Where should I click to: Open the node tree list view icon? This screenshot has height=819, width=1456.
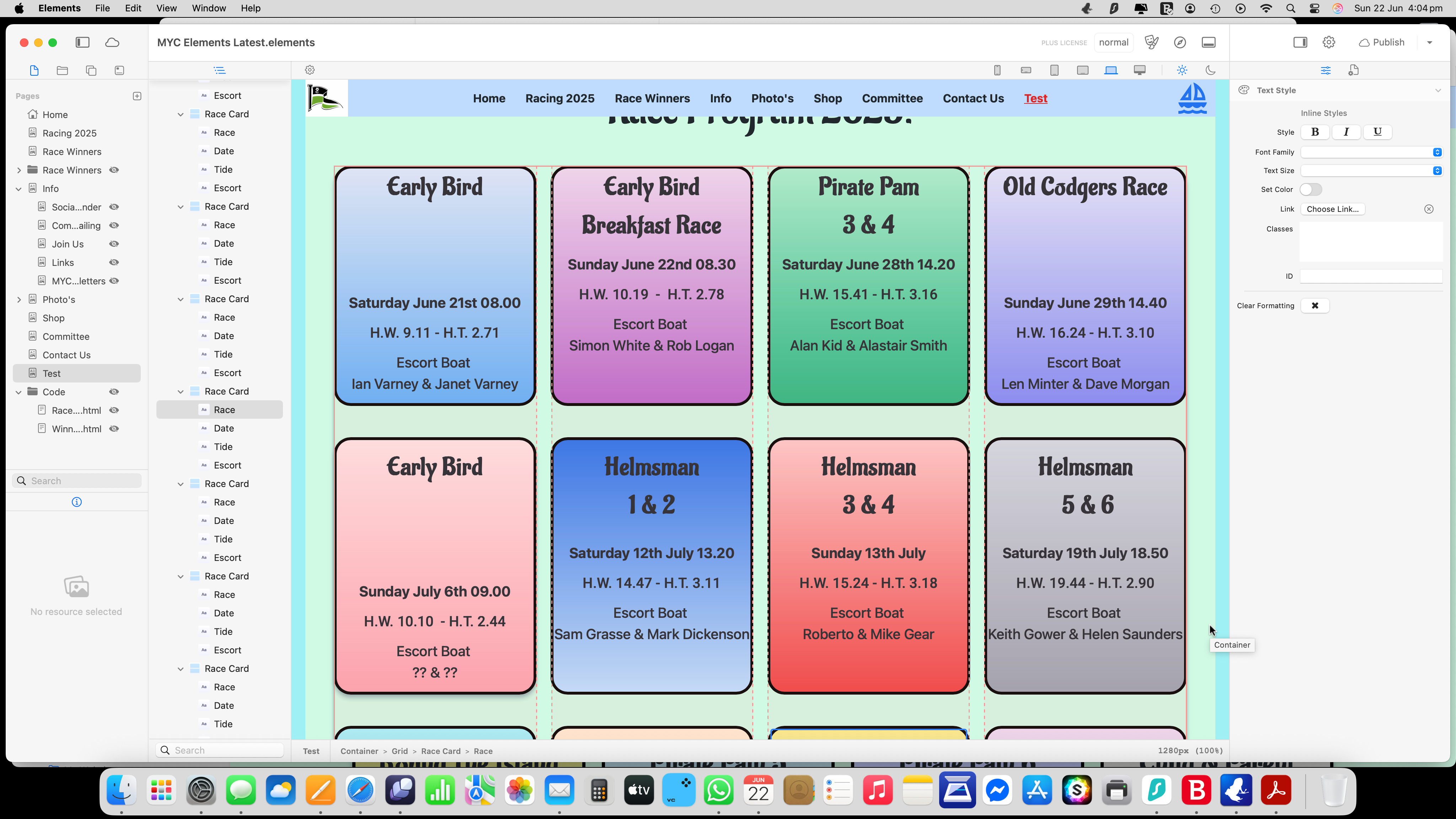click(x=219, y=70)
